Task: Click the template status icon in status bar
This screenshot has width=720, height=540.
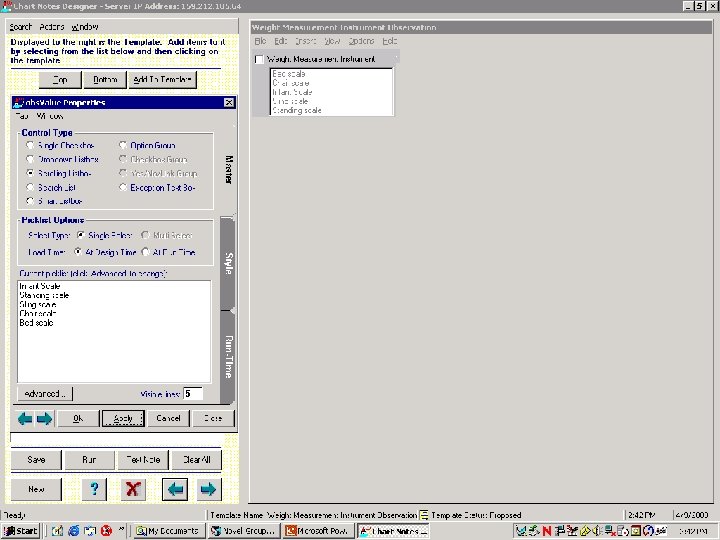Action: click(424, 515)
